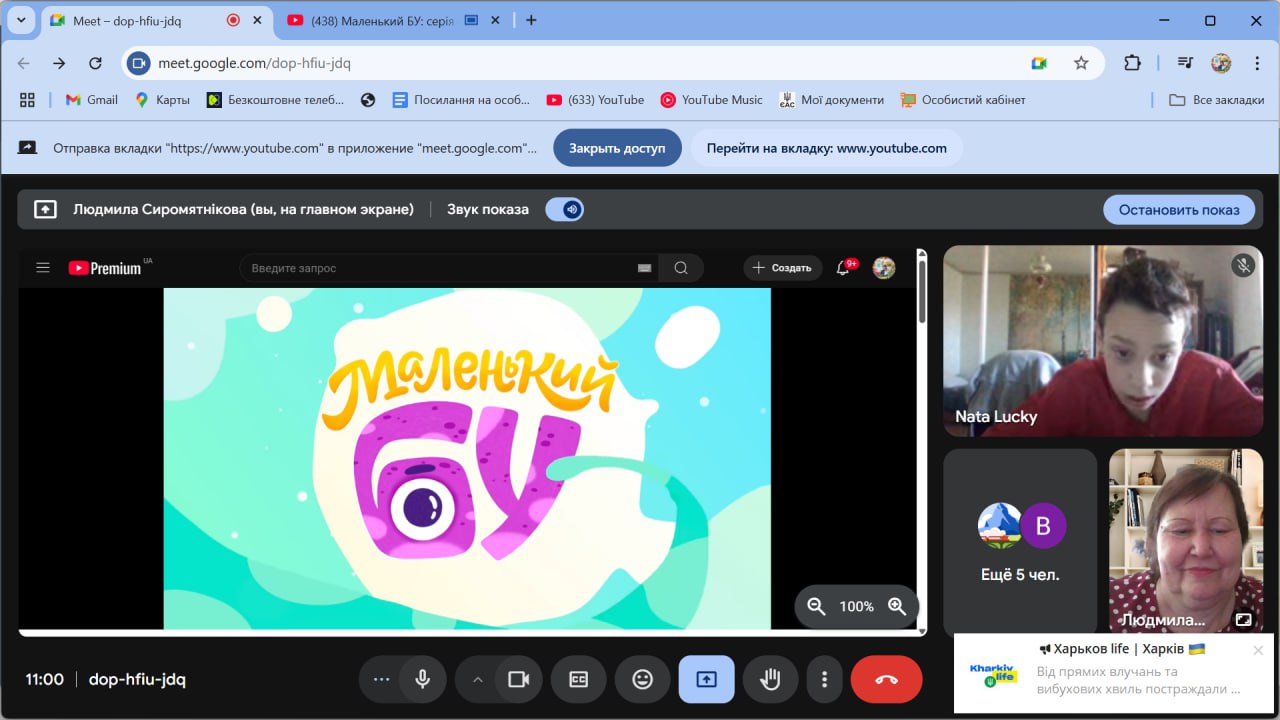The image size is (1280, 720).
Task: Open the Безкоштовне телеб... bookmark
Action: (x=275, y=100)
